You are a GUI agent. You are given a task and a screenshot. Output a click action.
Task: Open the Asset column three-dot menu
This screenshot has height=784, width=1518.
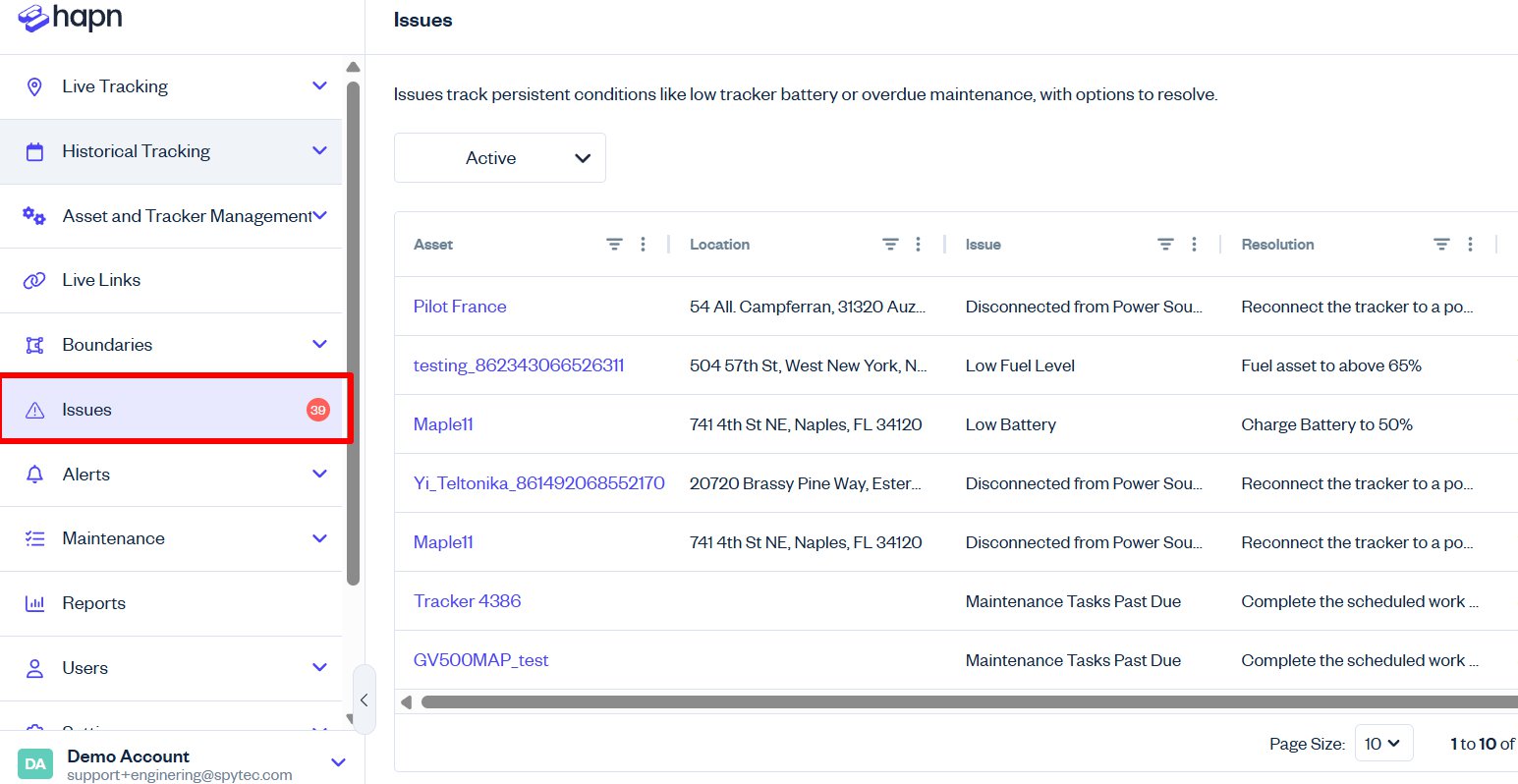(x=643, y=245)
